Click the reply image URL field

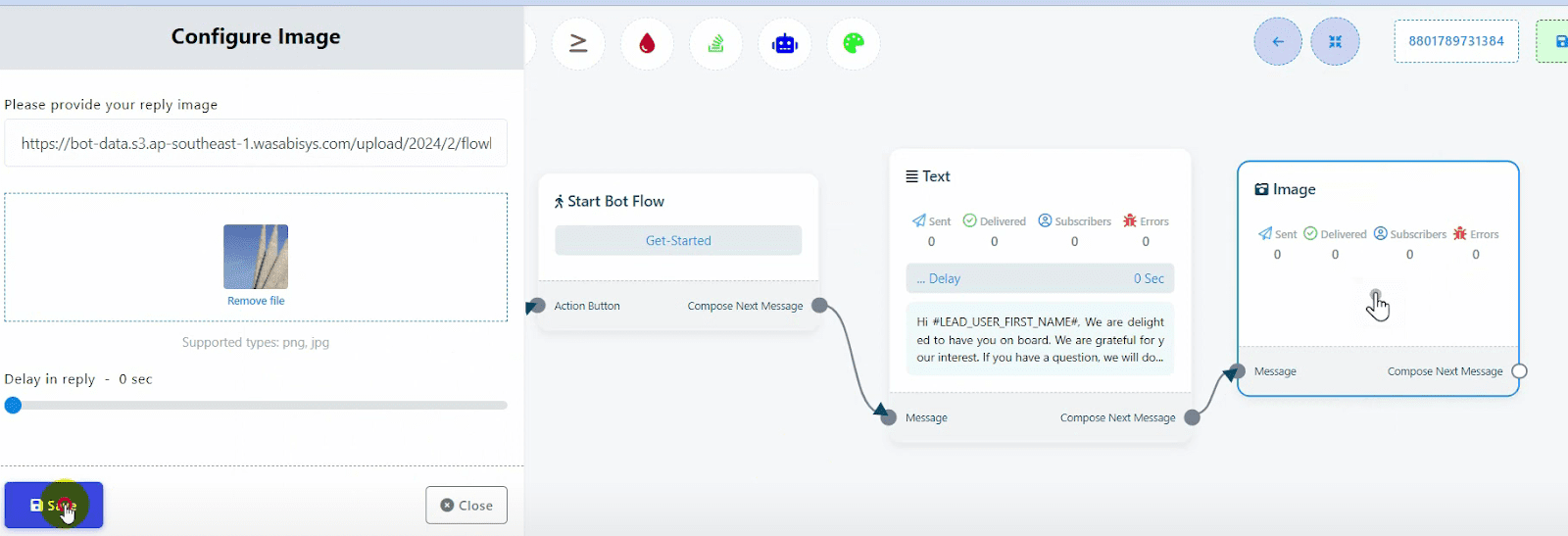(x=256, y=143)
